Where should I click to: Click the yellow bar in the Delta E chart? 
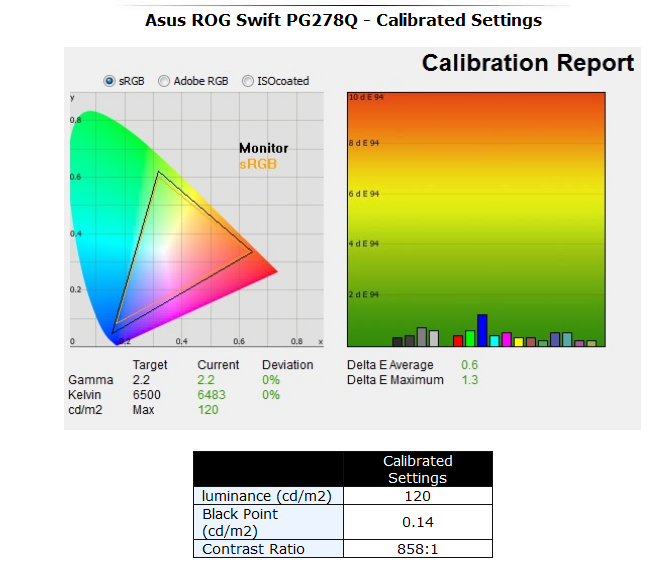[x=519, y=342]
